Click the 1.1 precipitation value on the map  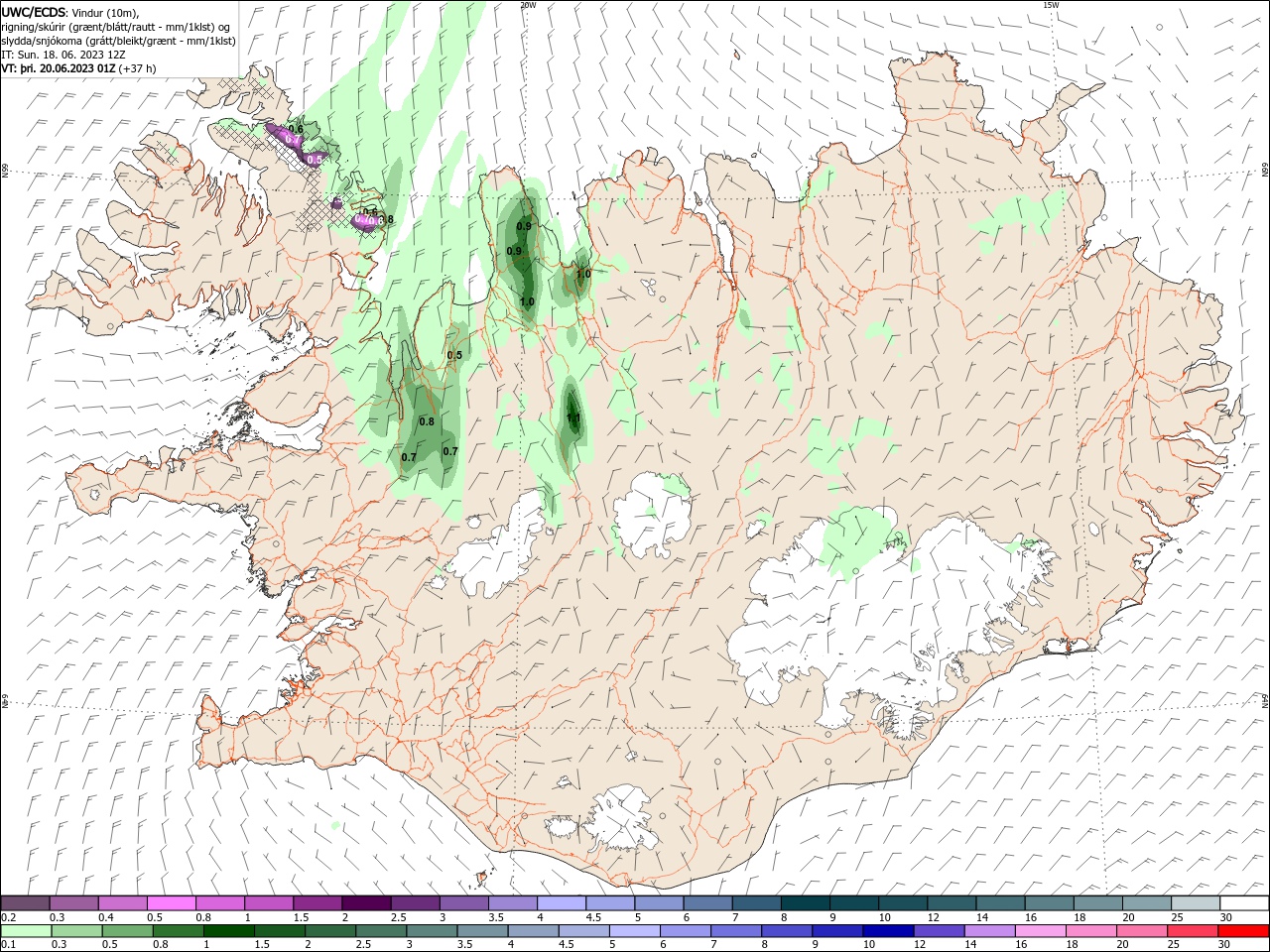(573, 418)
